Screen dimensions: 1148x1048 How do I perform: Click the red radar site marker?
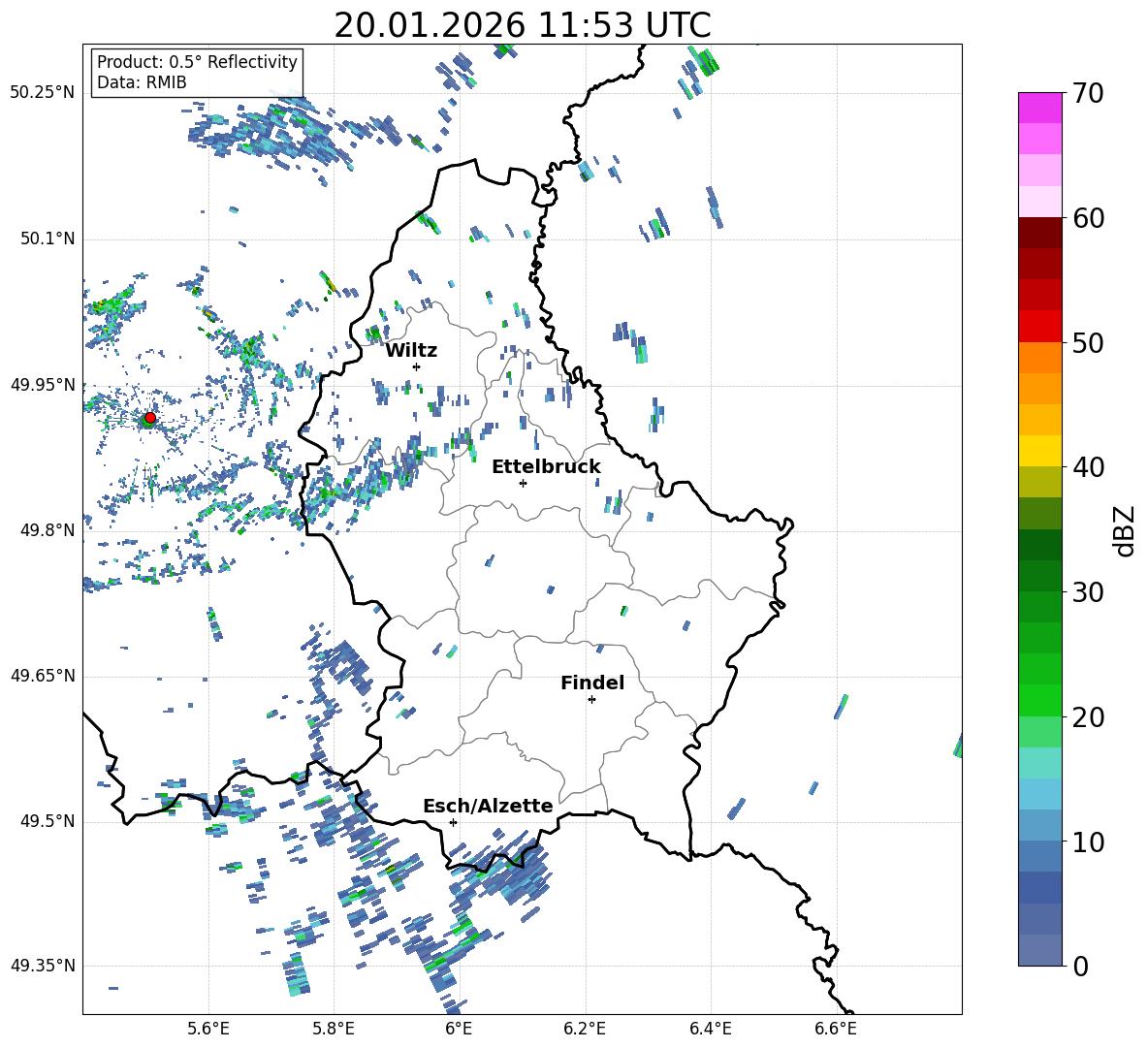point(149,418)
